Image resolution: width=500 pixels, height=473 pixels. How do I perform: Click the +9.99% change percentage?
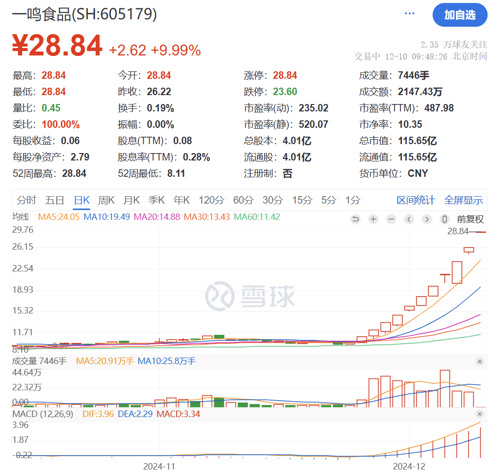click(x=176, y=50)
